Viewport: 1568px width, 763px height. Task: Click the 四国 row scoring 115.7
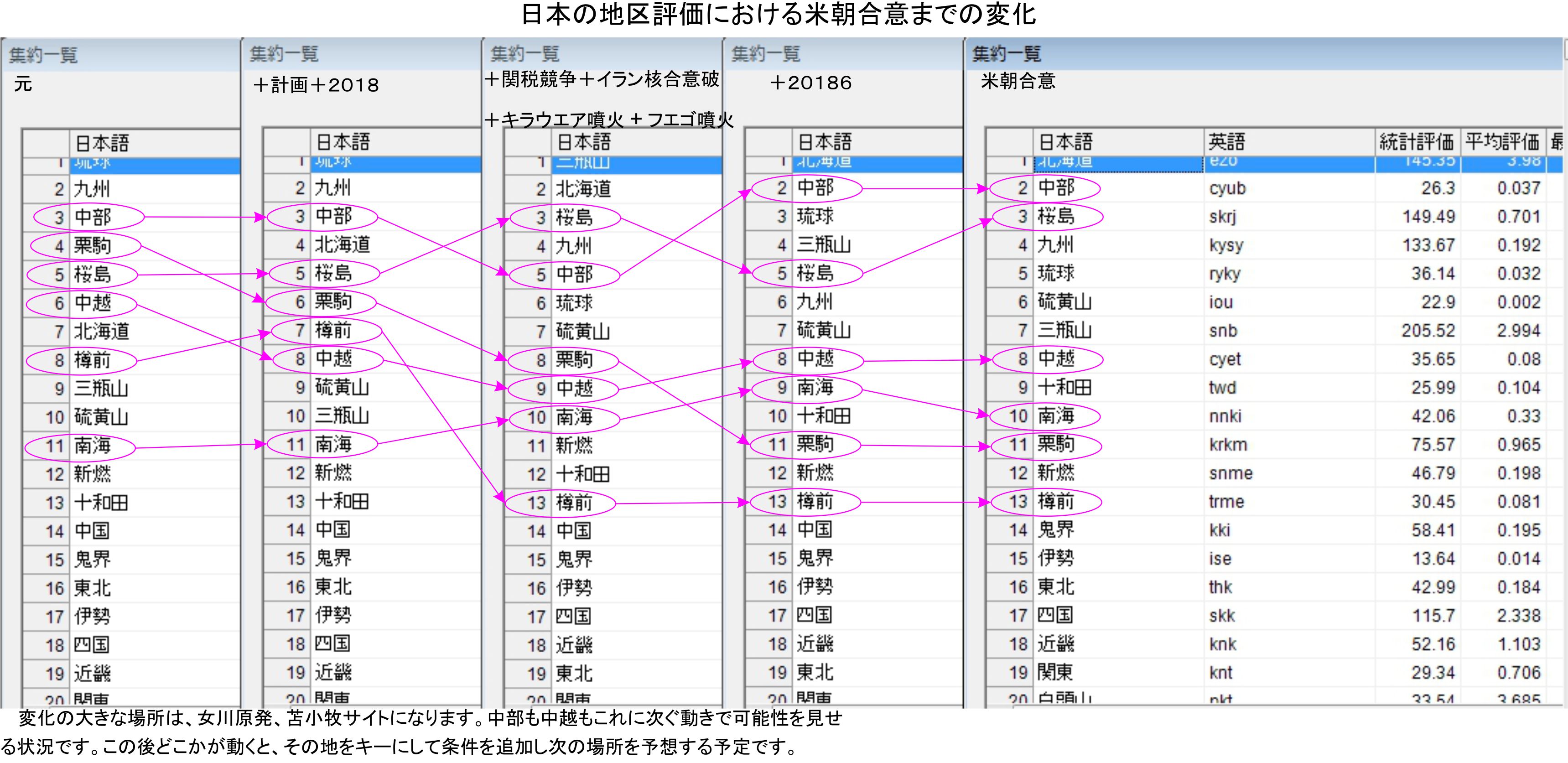click(1055, 615)
